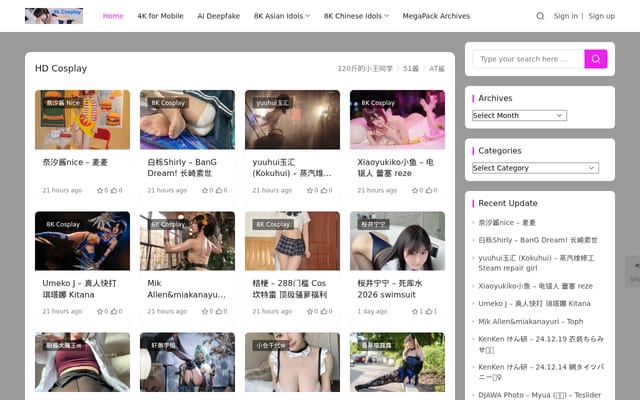Open the site logo in header
640x400 pixels.
point(54,16)
